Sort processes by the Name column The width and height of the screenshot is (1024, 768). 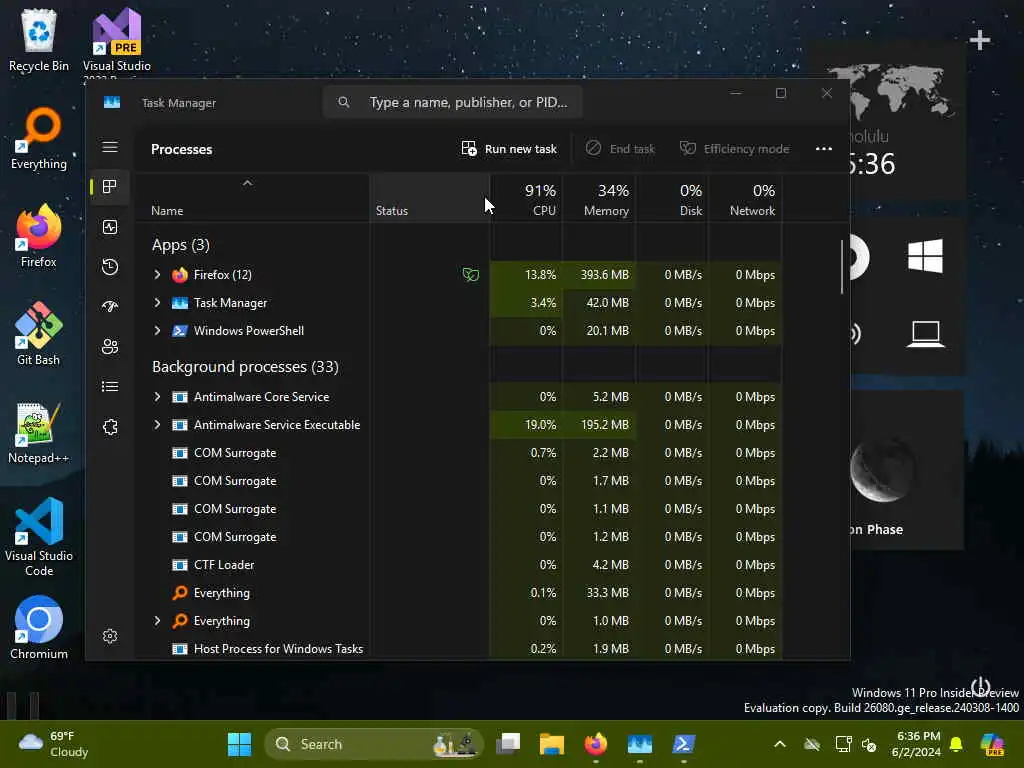point(252,199)
